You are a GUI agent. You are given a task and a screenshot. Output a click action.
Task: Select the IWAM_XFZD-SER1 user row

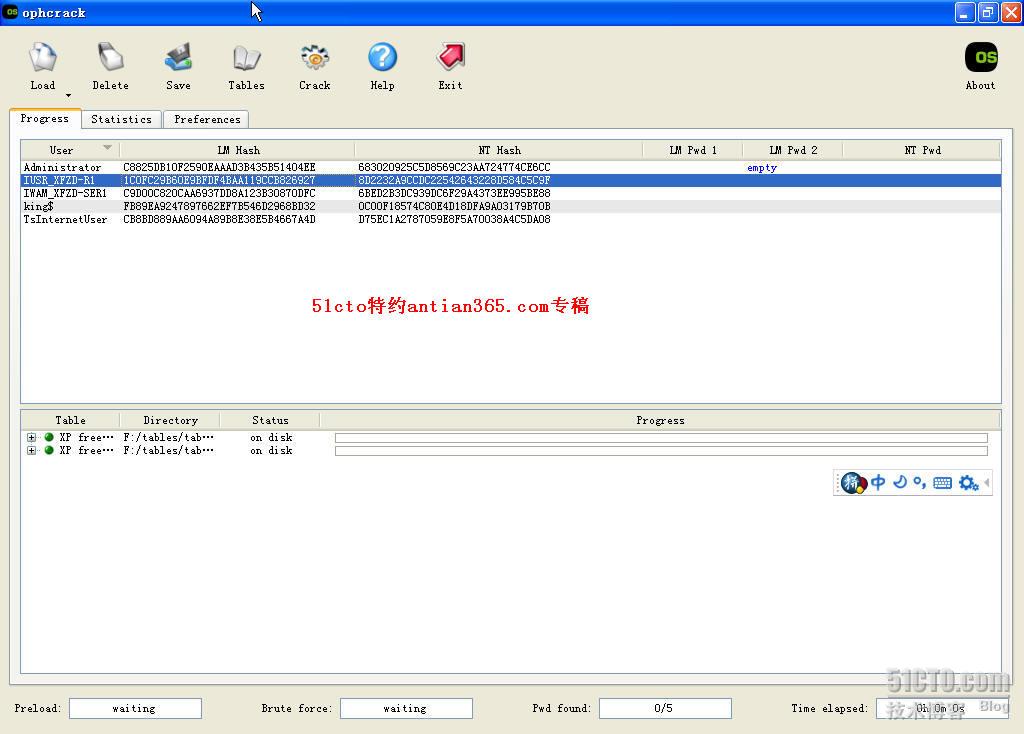point(511,193)
